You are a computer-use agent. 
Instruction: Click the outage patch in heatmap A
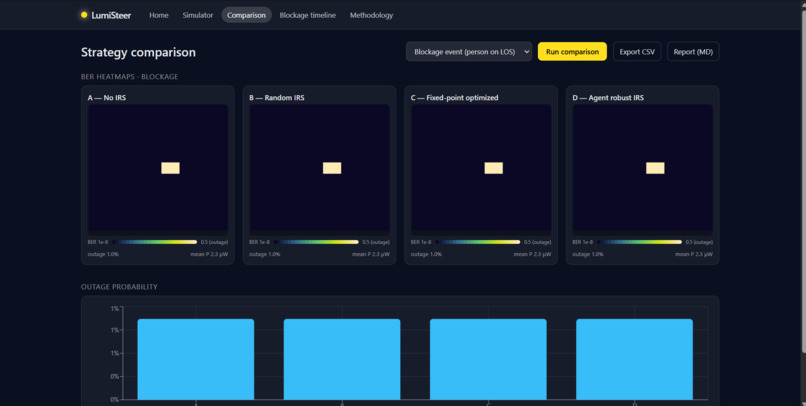click(170, 168)
